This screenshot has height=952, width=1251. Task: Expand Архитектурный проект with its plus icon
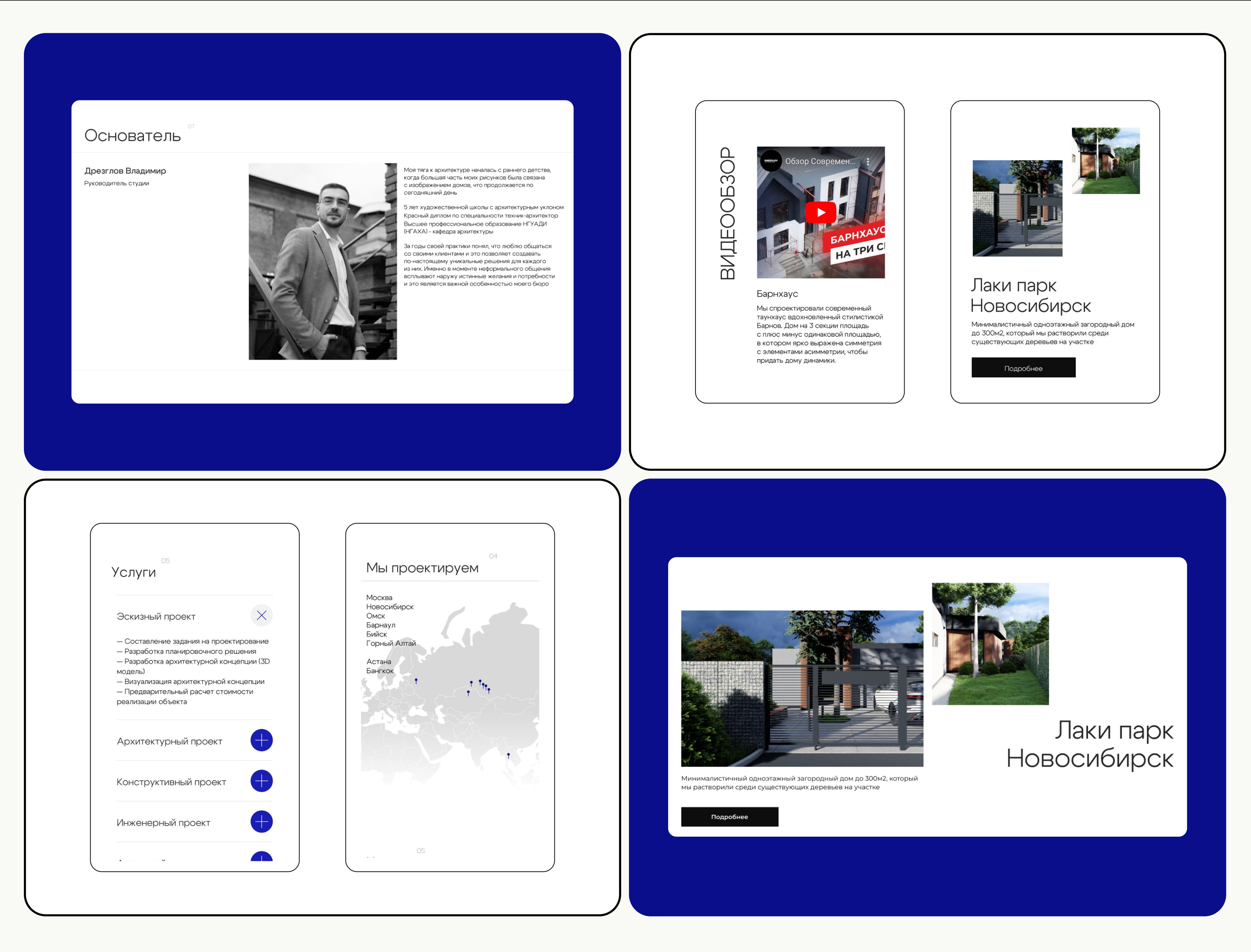261,740
